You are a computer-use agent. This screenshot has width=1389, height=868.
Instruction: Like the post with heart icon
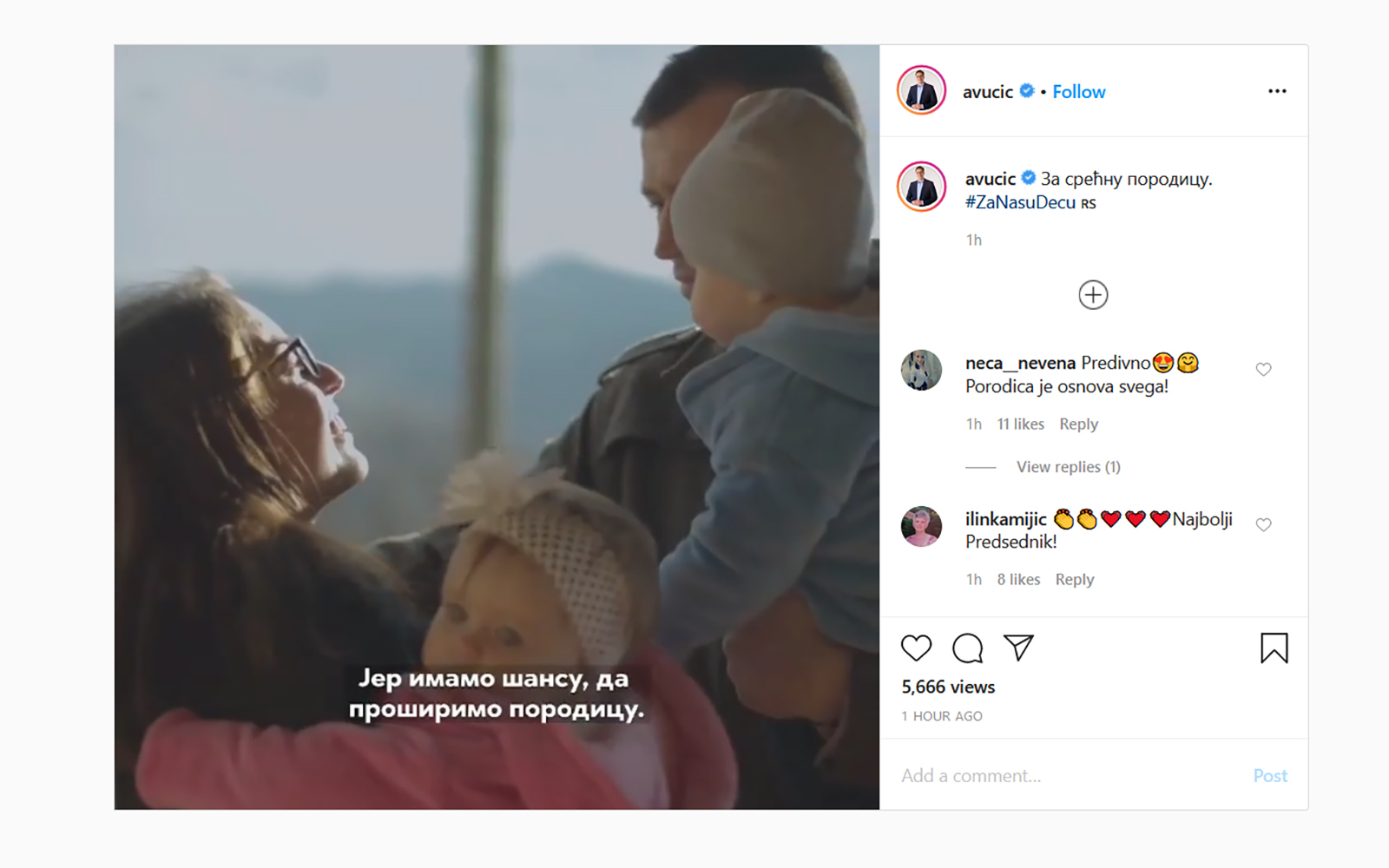916,648
